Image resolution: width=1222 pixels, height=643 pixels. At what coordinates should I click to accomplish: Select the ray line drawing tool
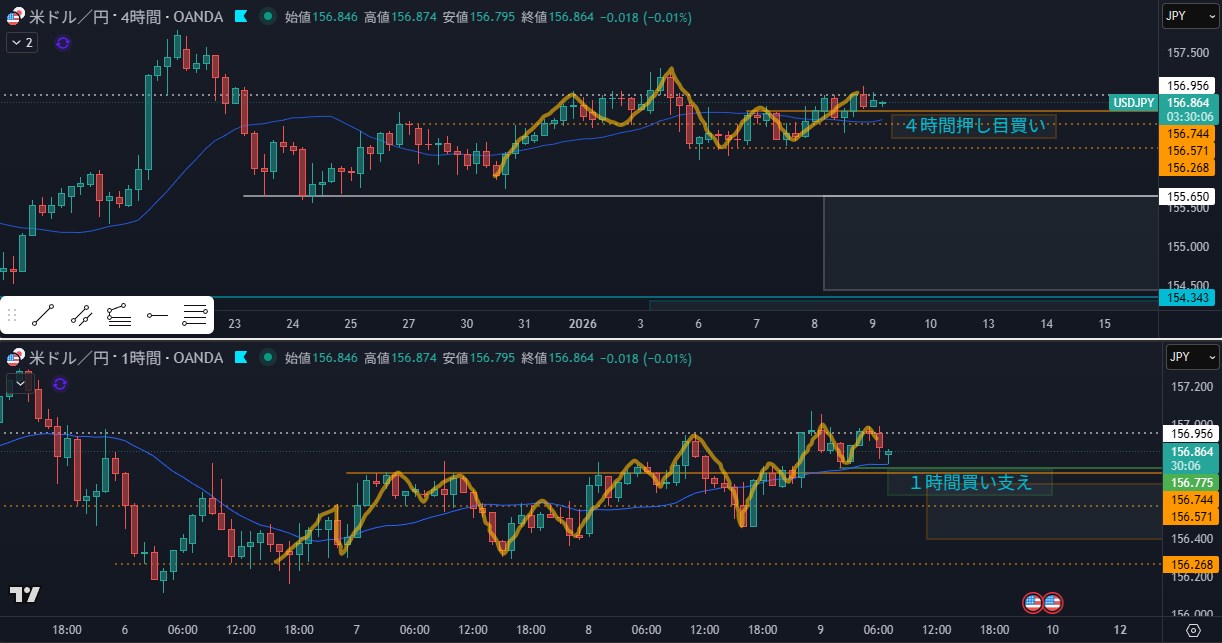(81, 317)
